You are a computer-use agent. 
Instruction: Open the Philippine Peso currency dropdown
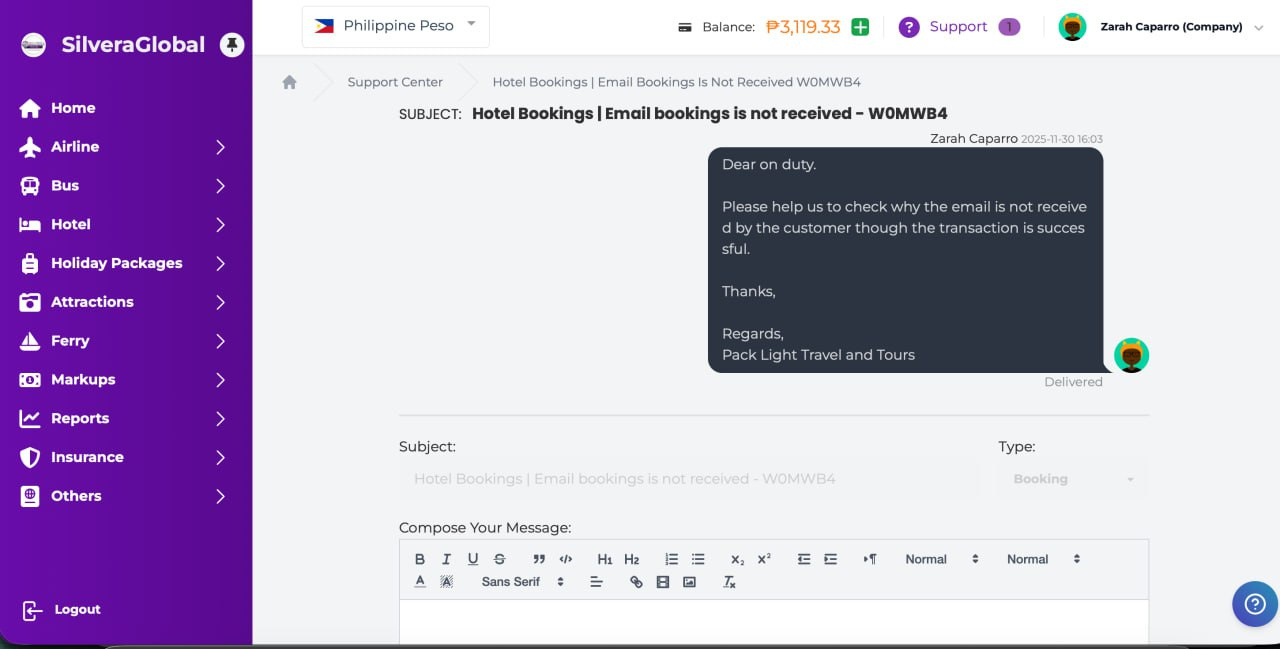point(396,26)
